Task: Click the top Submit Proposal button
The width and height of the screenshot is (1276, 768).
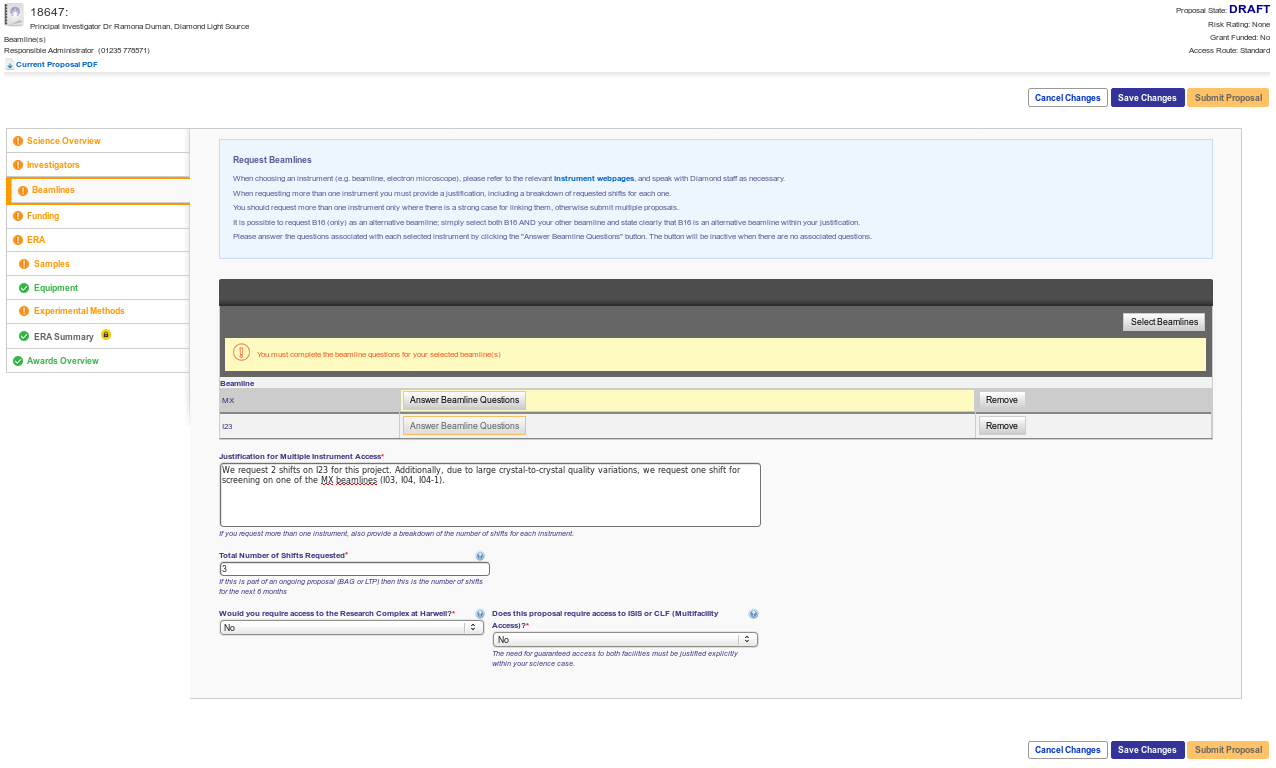Action: point(1228,98)
